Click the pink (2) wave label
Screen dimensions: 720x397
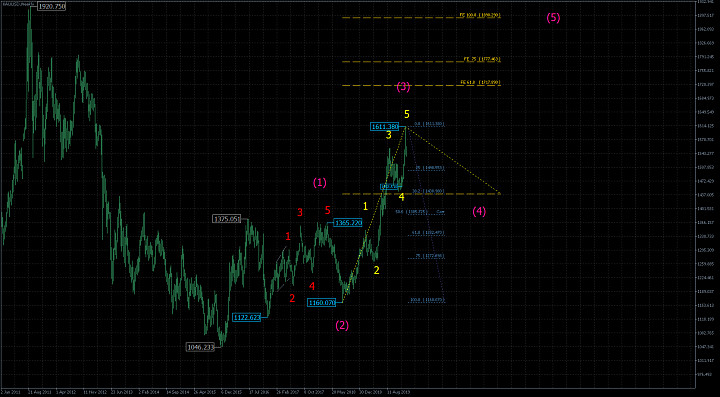pos(342,325)
